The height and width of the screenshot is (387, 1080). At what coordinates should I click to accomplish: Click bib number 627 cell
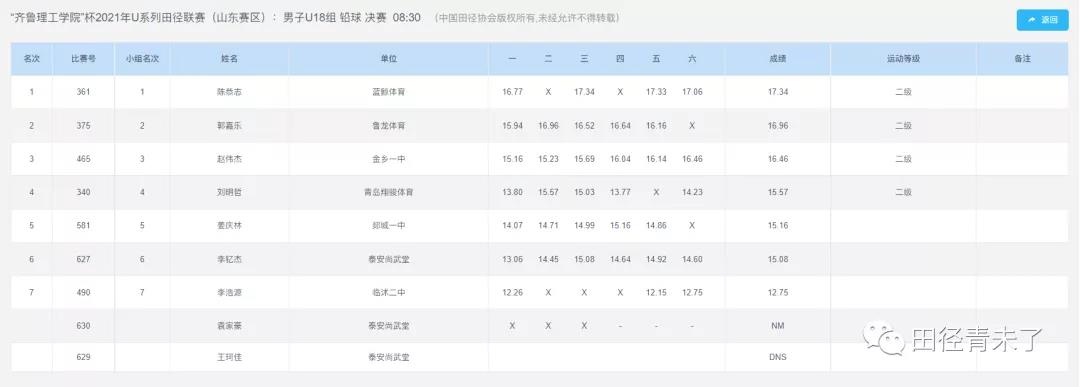tap(83, 260)
